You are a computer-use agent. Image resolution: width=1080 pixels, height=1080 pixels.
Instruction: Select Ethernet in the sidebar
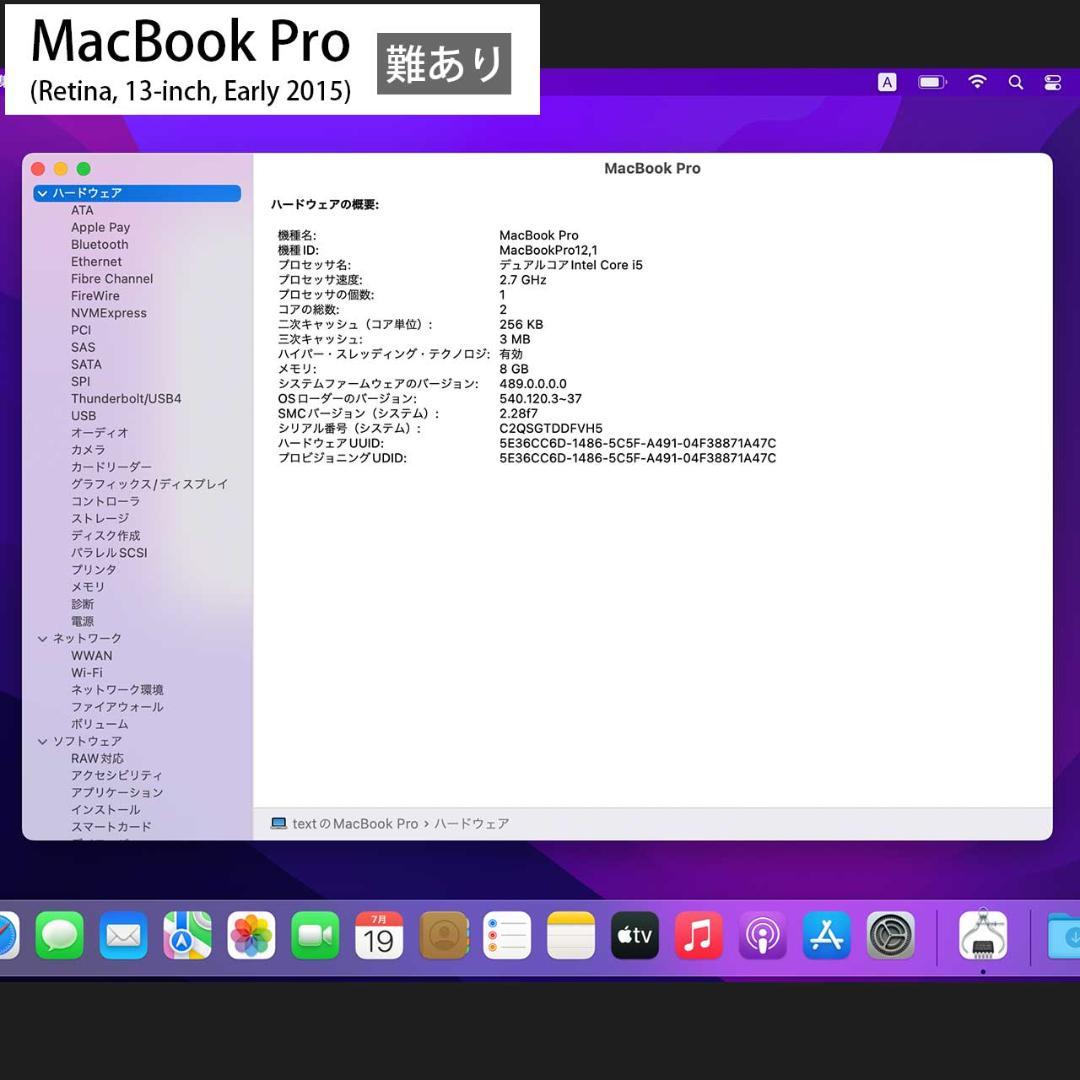96,262
